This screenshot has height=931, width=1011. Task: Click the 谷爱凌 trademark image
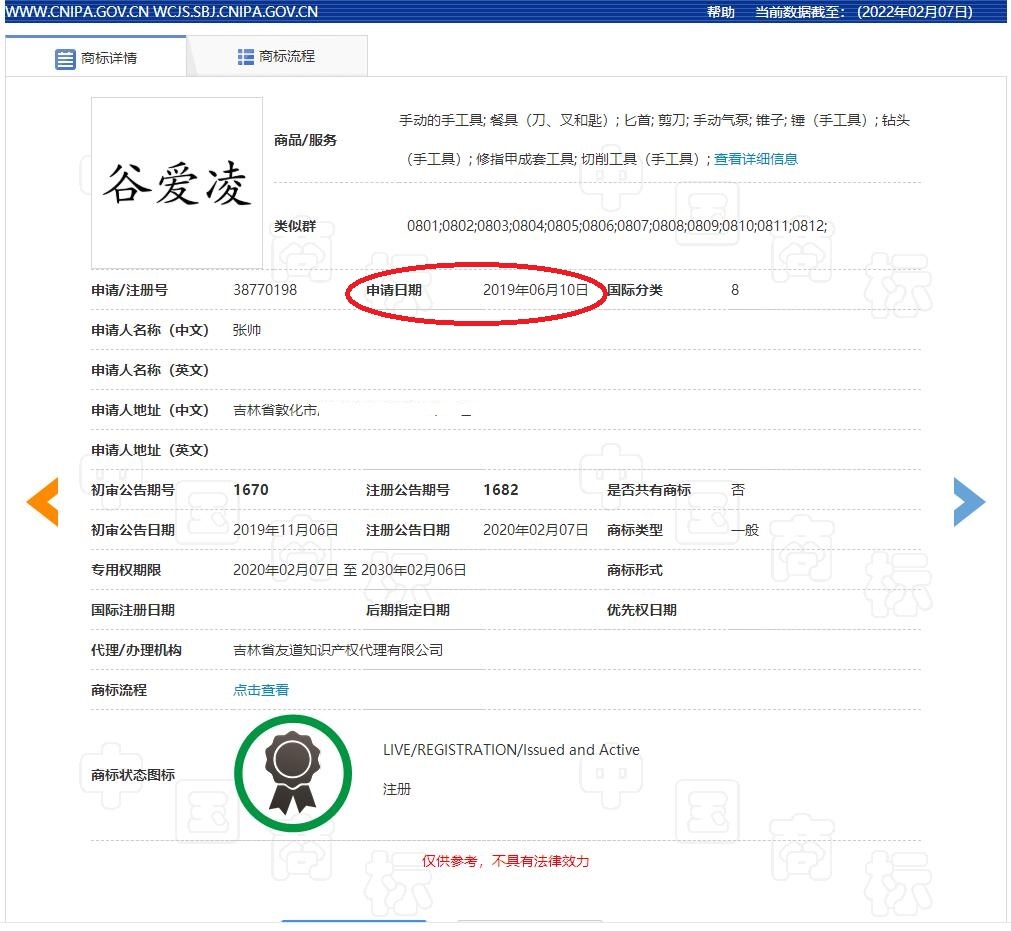[177, 183]
